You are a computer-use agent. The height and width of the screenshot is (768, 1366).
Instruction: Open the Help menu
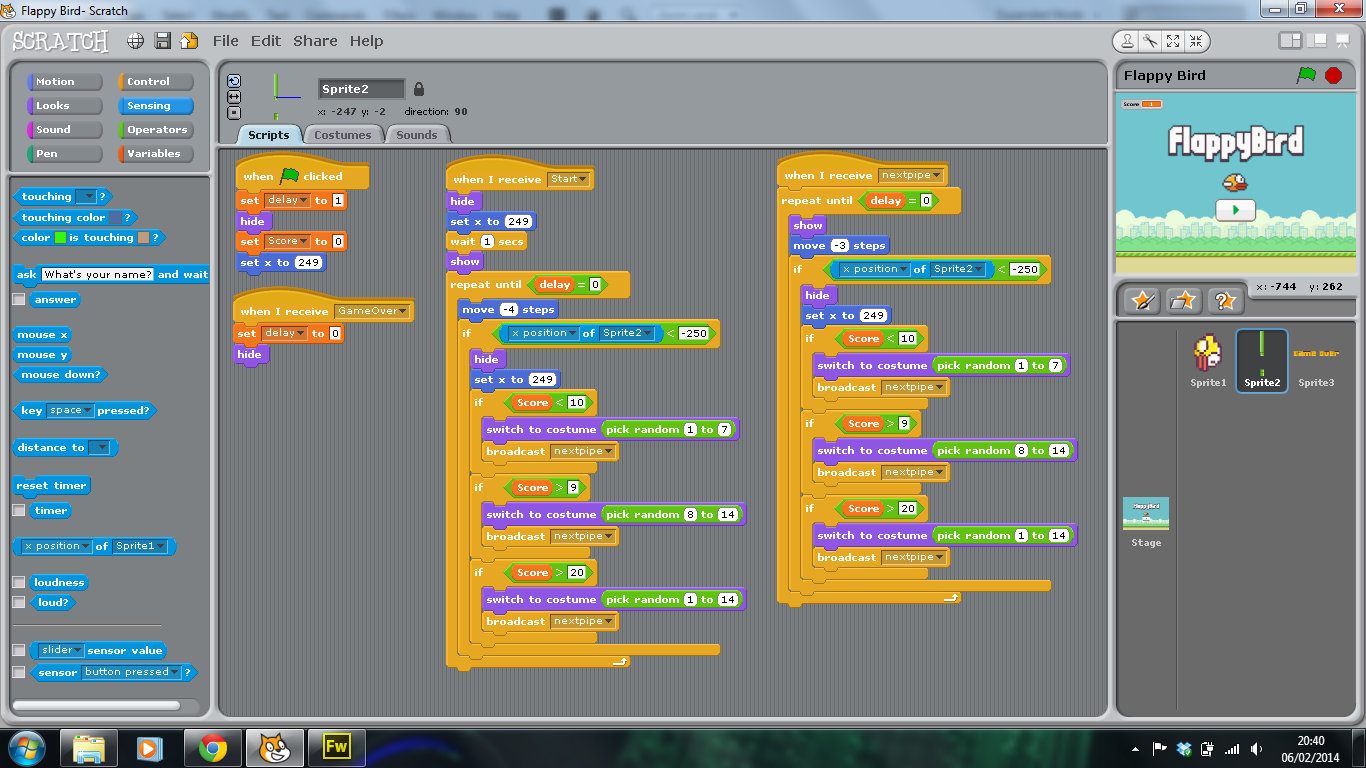point(367,41)
